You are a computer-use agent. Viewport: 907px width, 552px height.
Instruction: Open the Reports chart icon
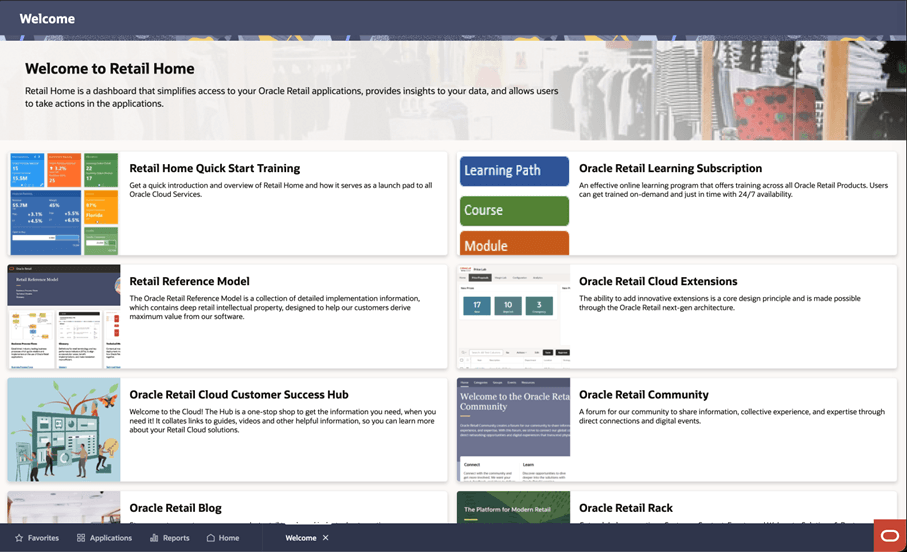tap(154, 538)
